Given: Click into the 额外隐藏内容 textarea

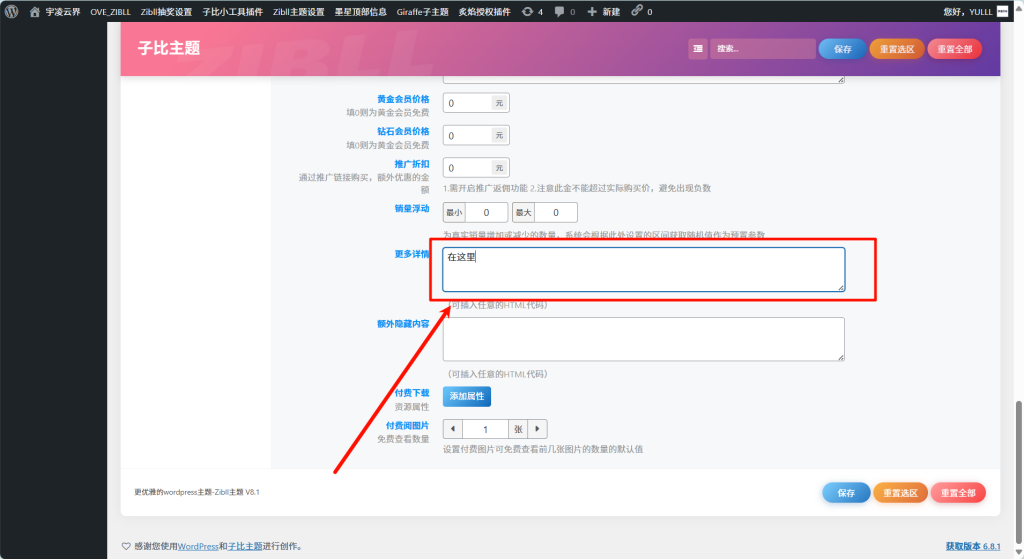Looking at the screenshot, I should (x=644, y=339).
